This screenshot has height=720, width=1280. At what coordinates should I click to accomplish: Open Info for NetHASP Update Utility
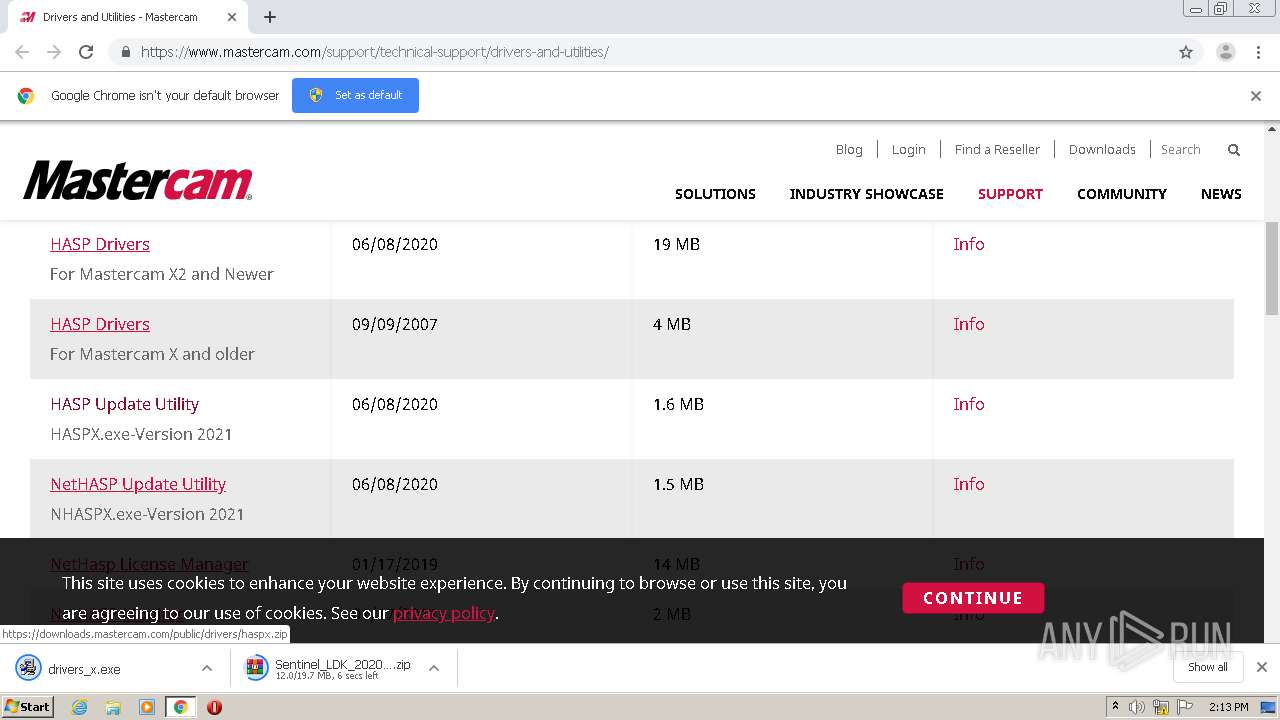(969, 484)
